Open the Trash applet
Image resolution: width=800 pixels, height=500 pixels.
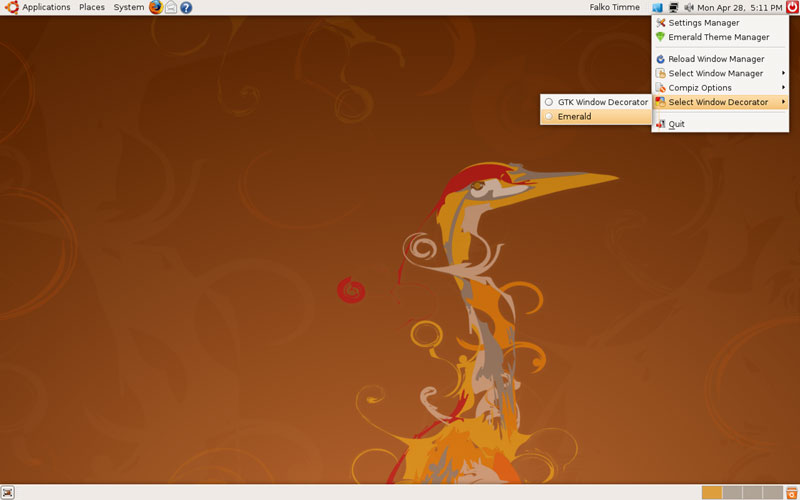(x=792, y=493)
